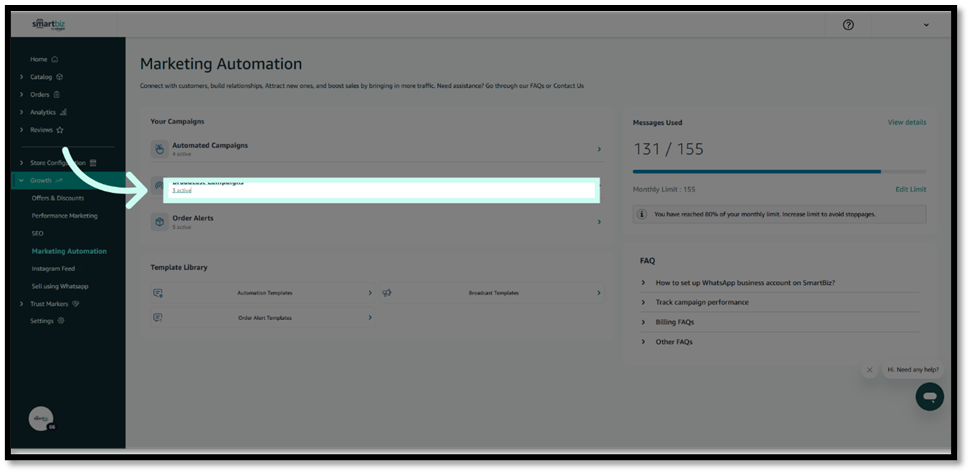
Task: Click the user avatar at bottom left
Action: pyautogui.click(x=41, y=419)
